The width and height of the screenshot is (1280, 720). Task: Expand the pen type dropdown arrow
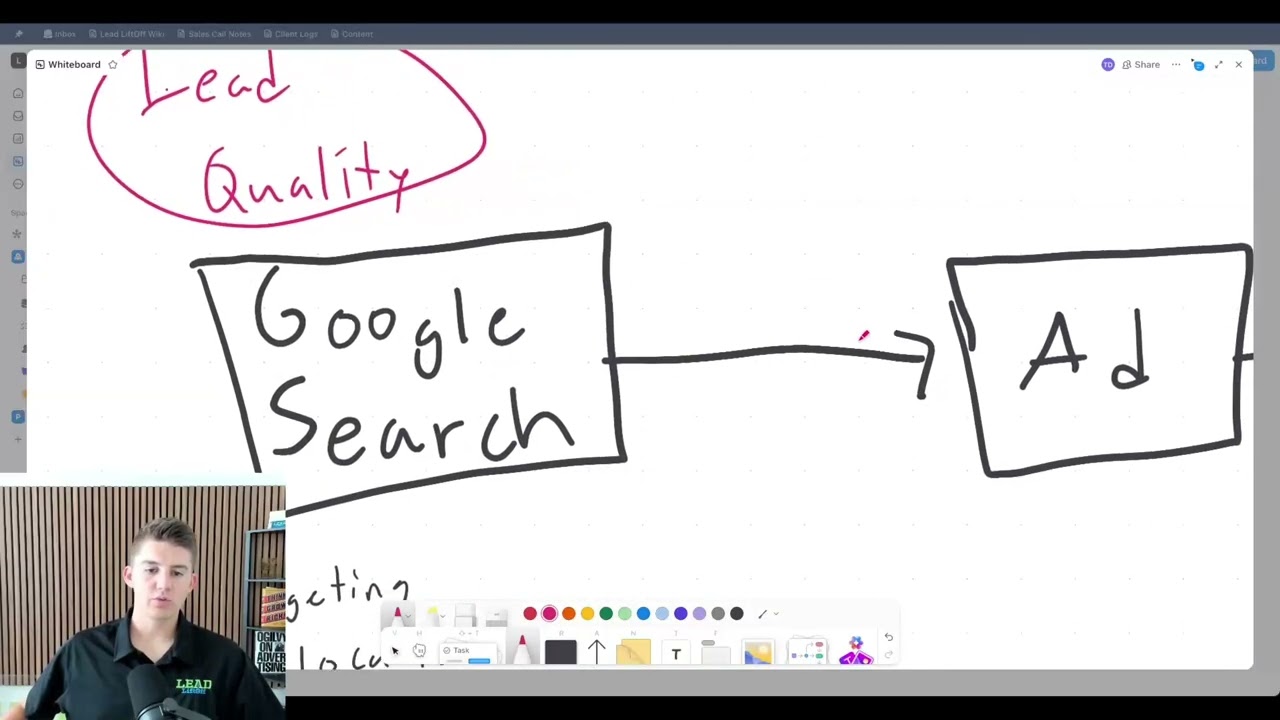click(x=408, y=616)
